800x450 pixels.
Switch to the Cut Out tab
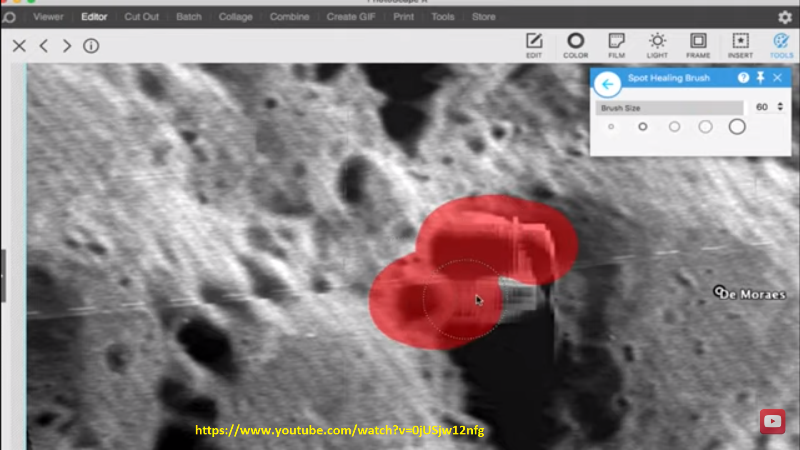coord(141,17)
